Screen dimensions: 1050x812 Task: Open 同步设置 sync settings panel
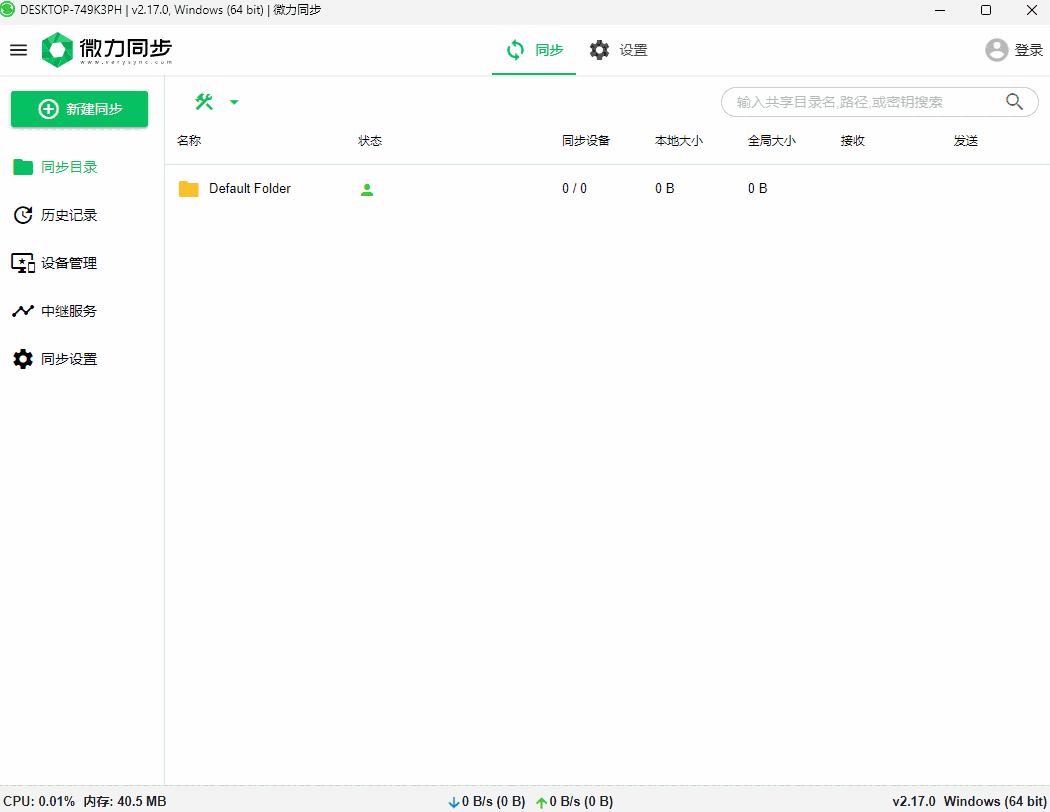pyautogui.click(x=22, y=359)
